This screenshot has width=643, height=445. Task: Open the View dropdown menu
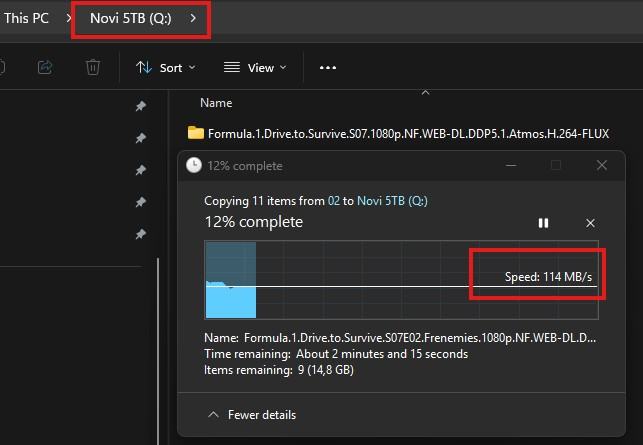click(x=254, y=67)
